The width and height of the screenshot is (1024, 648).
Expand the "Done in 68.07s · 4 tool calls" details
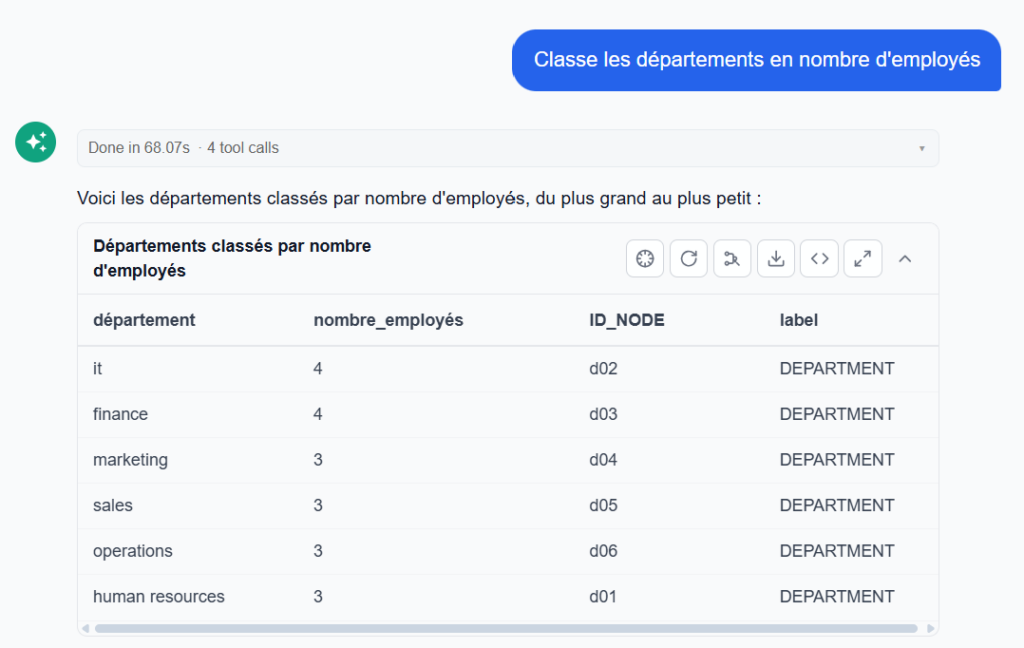[x=507, y=148]
